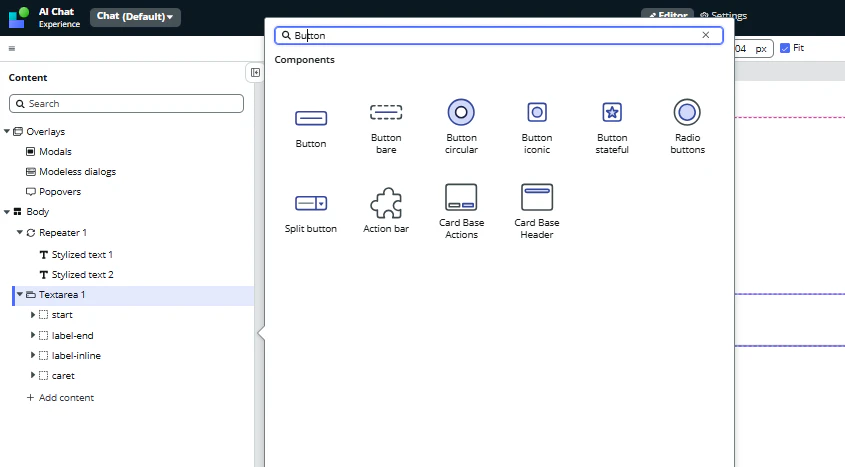
Task: Collapse the Repeater 1 node
Action: tap(19, 232)
